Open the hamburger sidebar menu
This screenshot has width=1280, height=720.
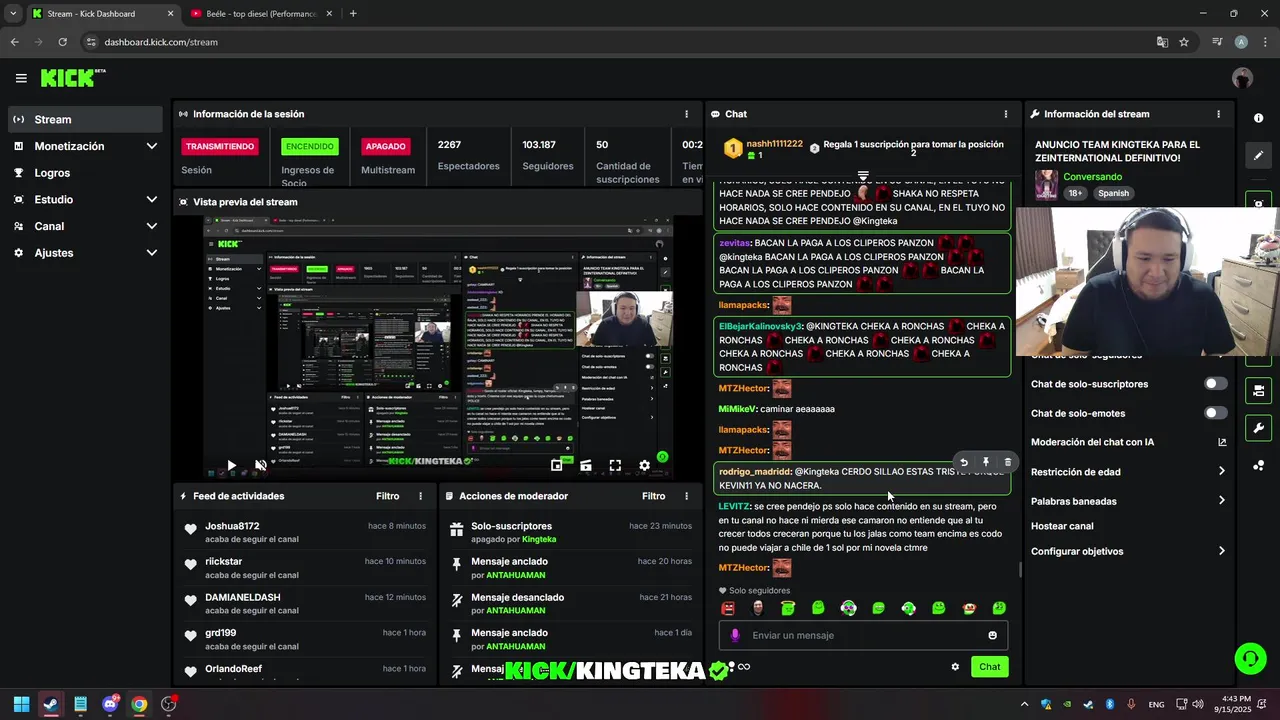point(21,78)
